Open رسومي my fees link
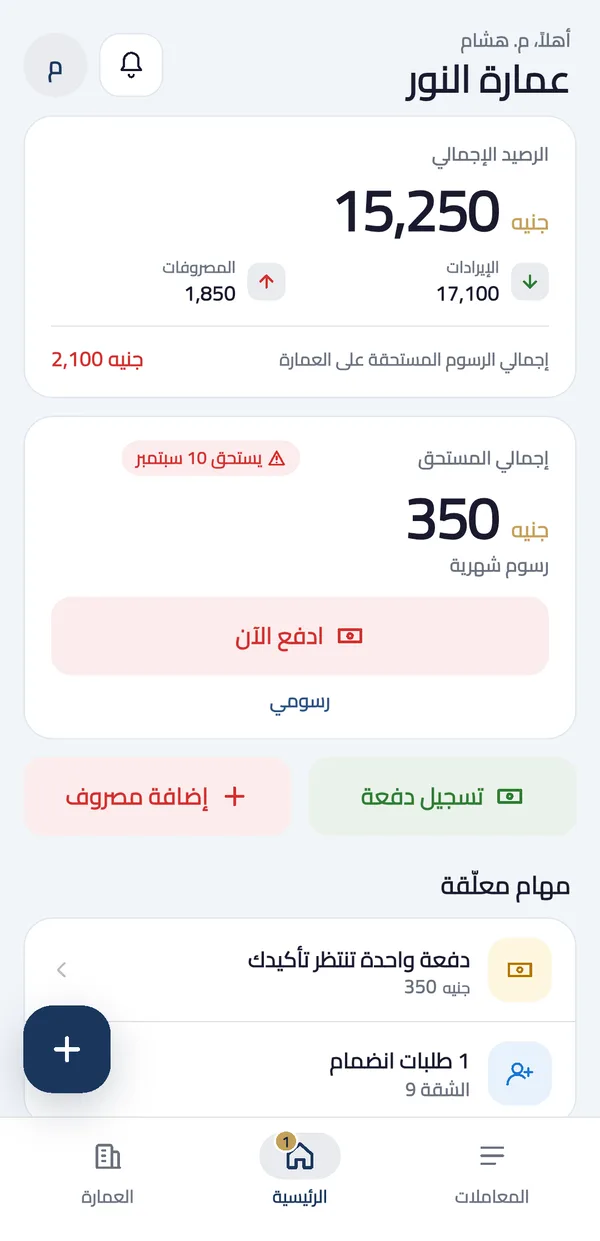The image size is (600, 1241). 300,703
